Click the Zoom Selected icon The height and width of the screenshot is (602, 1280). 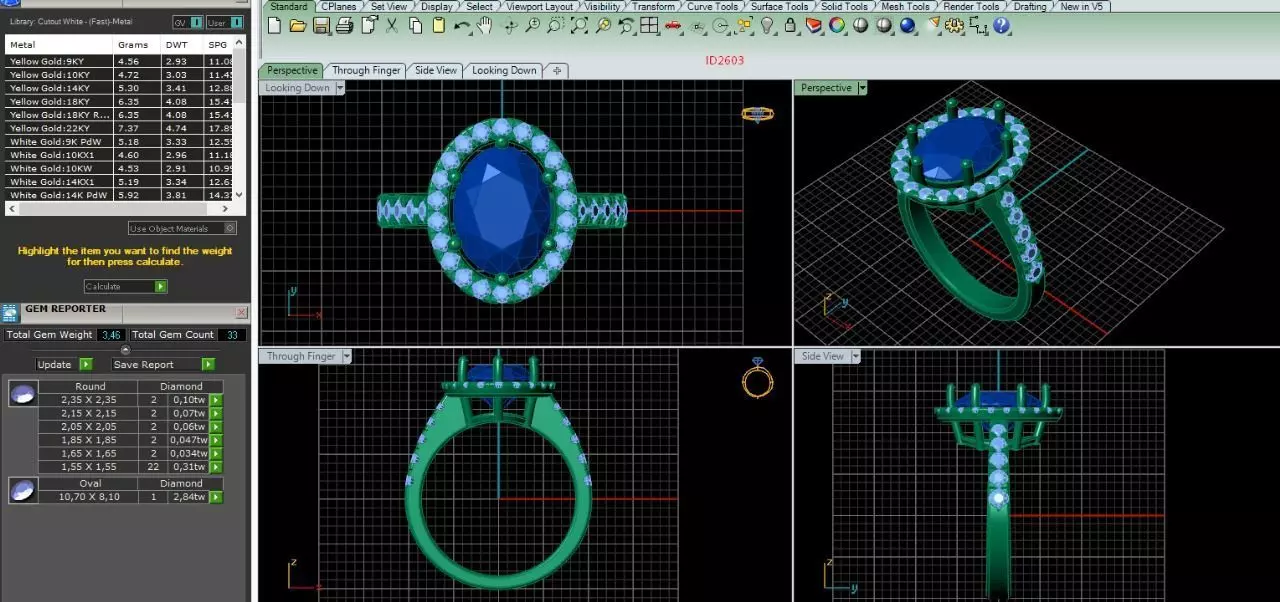tap(603, 25)
